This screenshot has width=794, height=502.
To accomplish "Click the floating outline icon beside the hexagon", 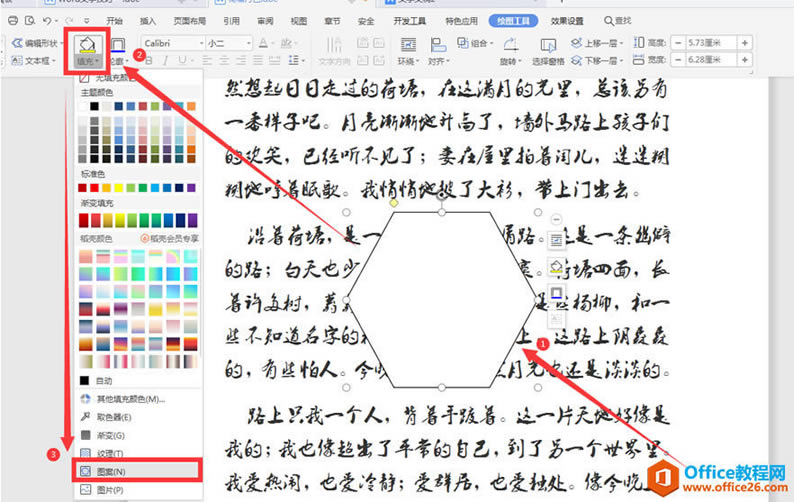I will tap(556, 293).
